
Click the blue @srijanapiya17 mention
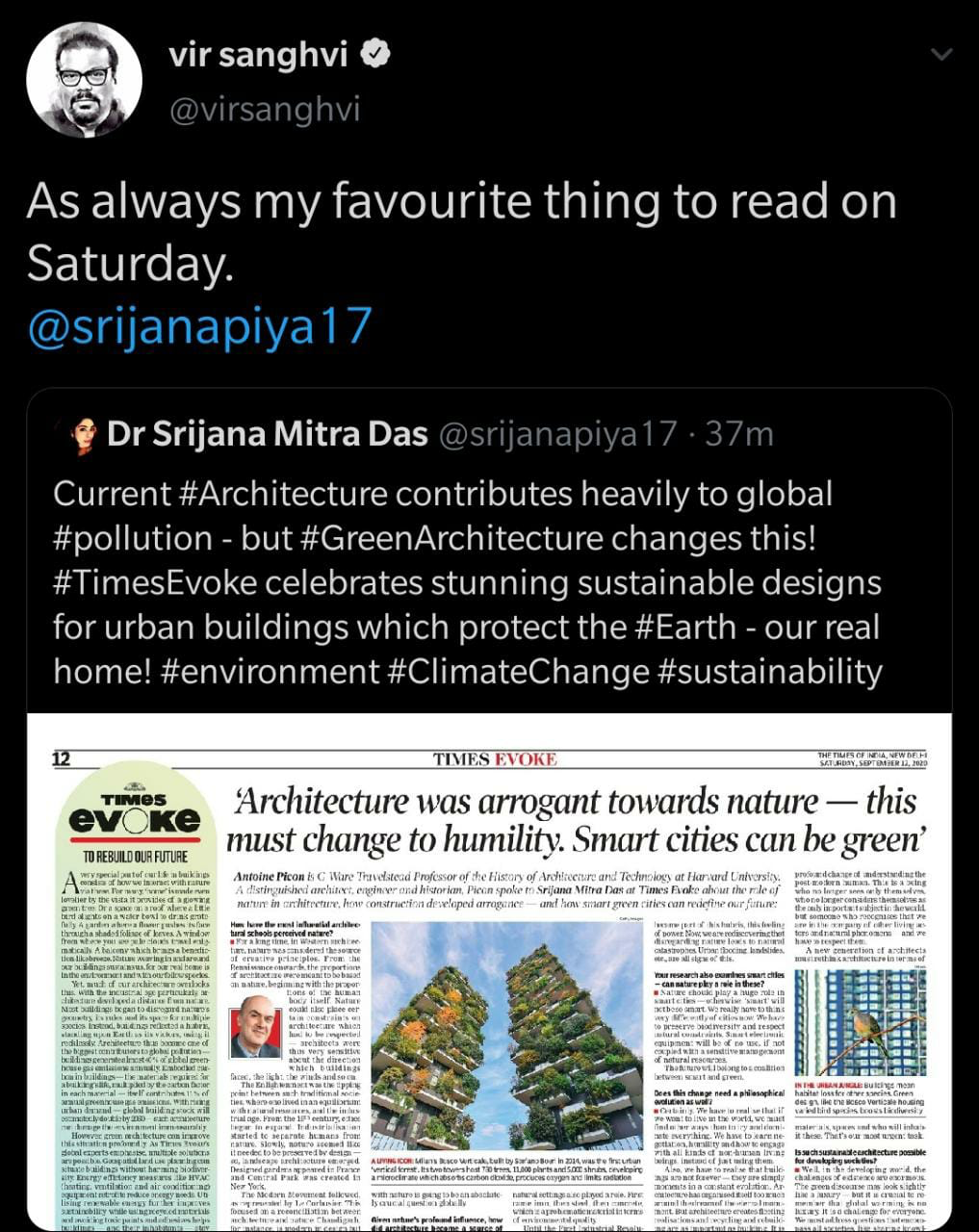[199, 325]
